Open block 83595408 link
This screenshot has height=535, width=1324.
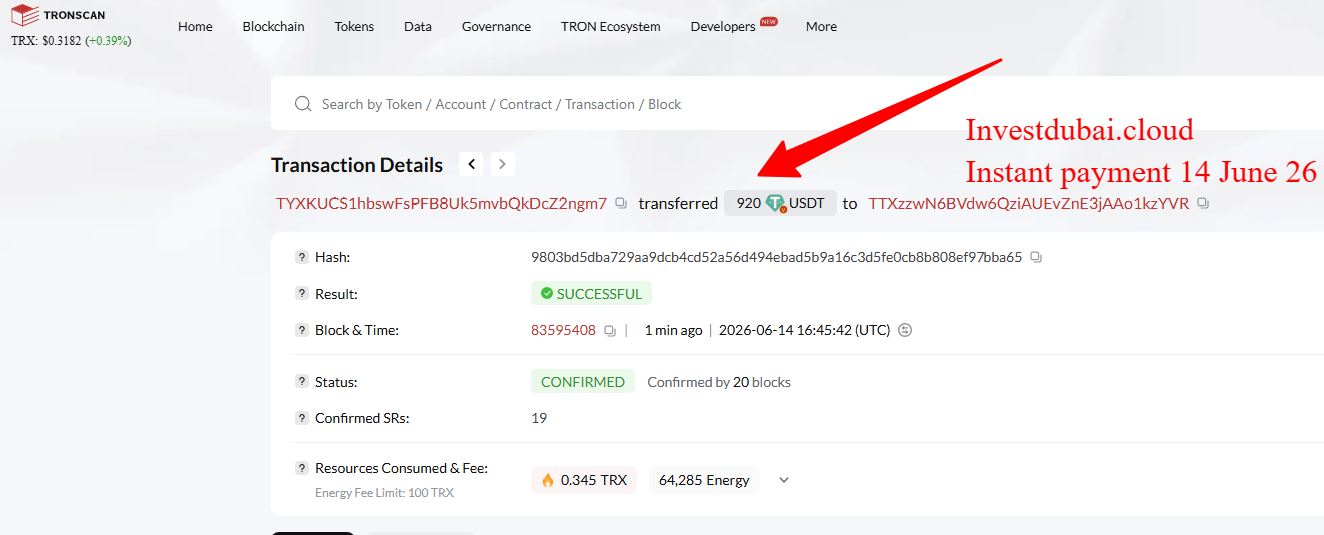tap(563, 330)
